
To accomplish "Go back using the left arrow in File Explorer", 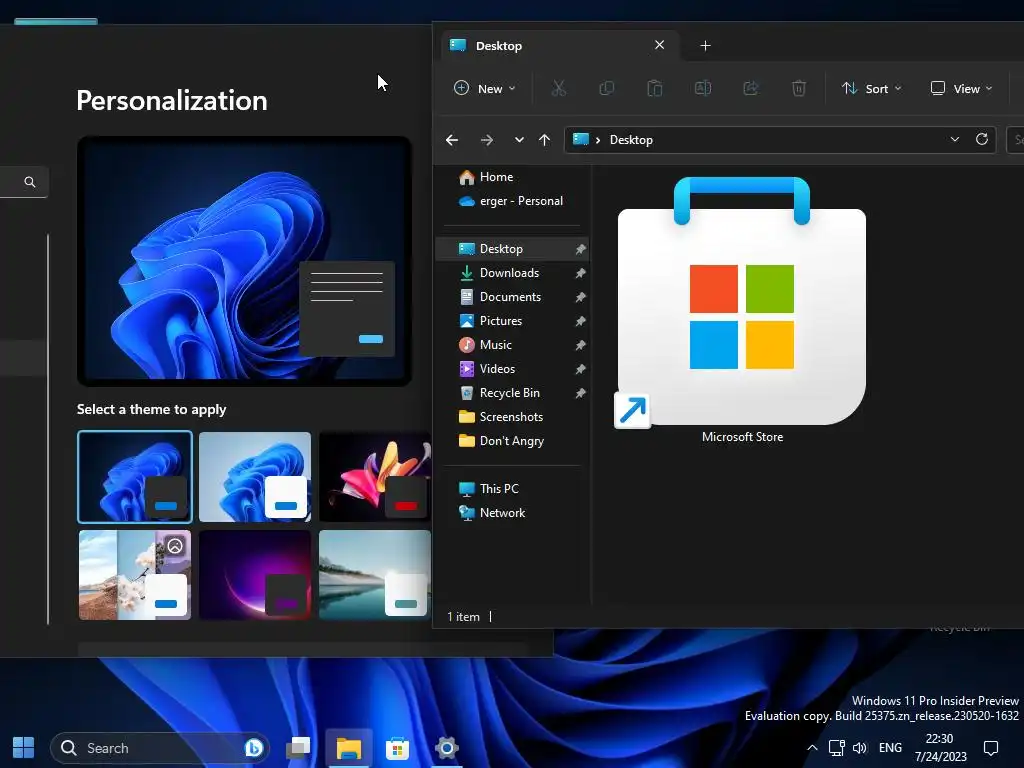I will pos(452,140).
